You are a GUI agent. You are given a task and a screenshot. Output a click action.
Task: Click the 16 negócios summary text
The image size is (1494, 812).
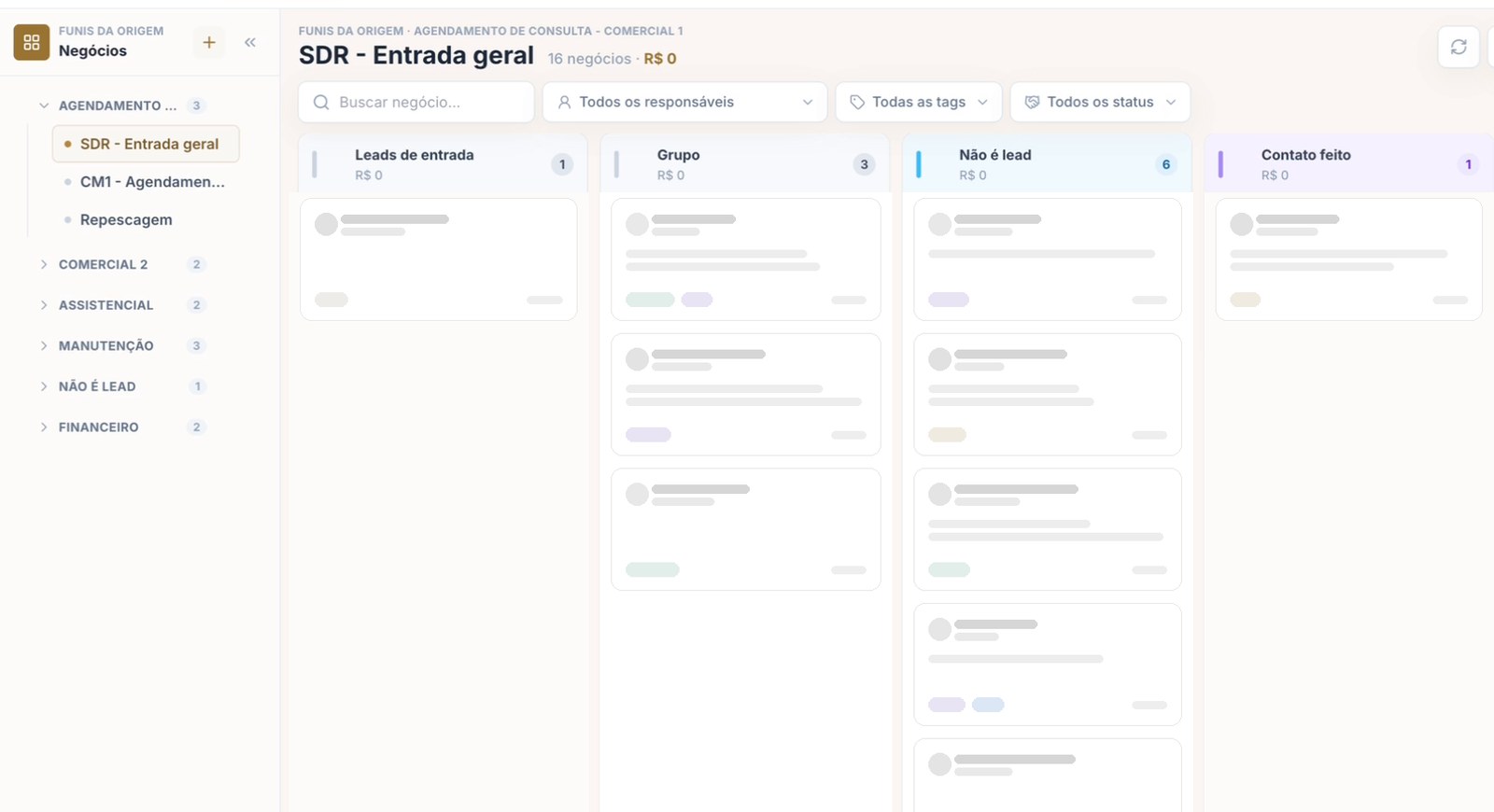[x=589, y=59]
